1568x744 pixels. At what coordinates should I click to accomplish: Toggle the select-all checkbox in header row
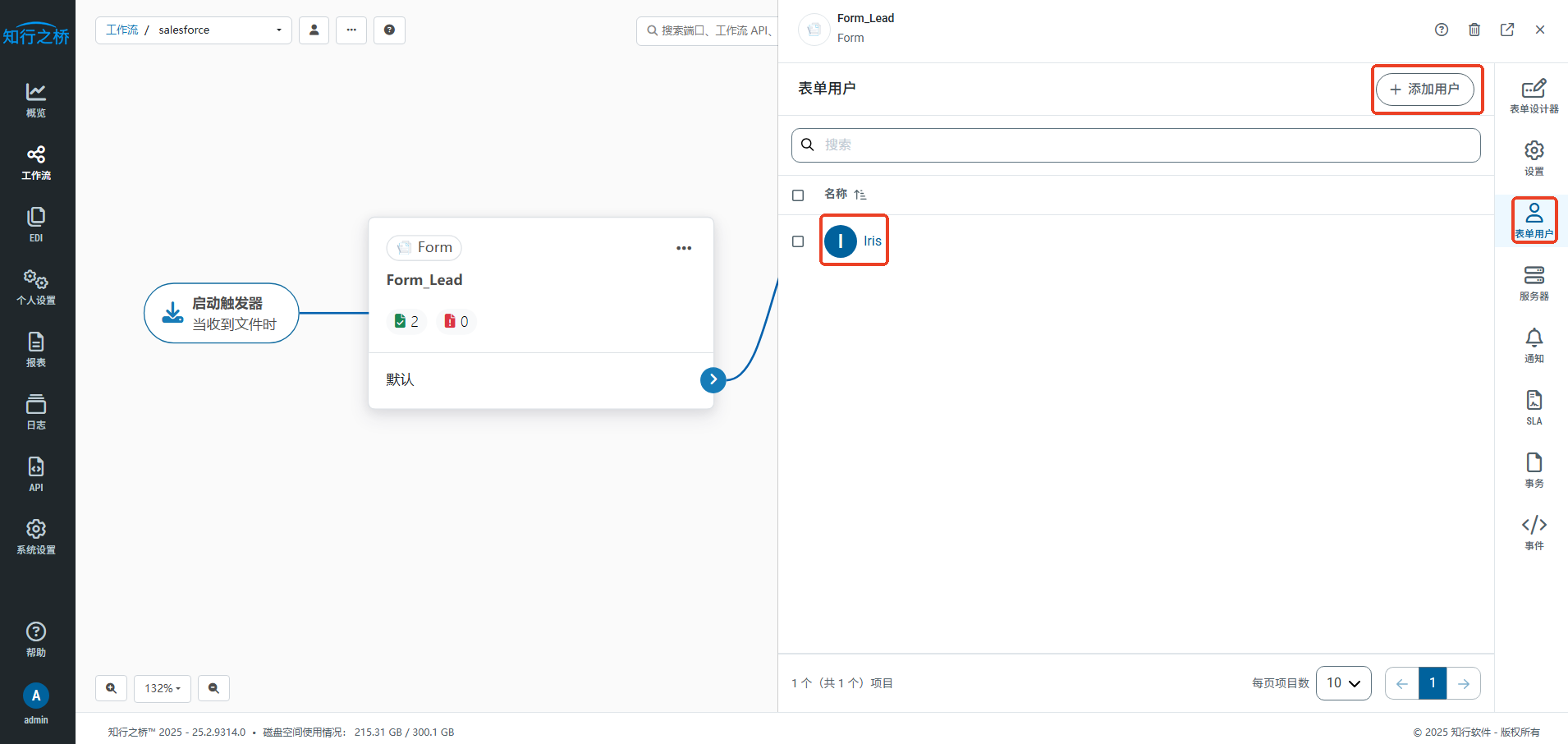(x=798, y=195)
